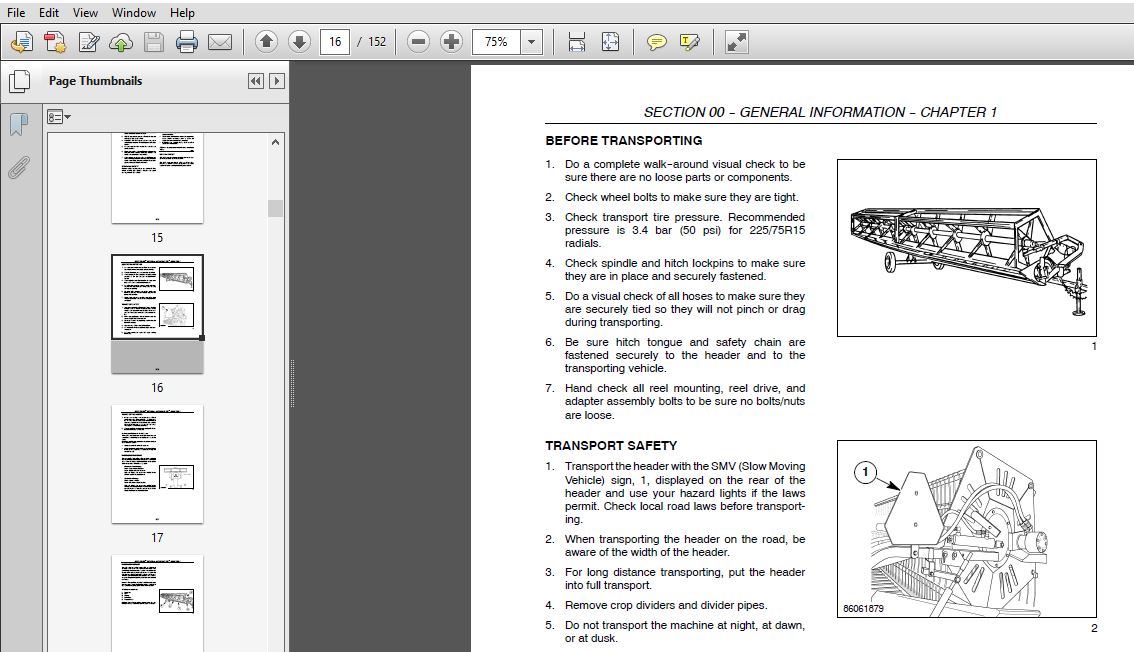This screenshot has width=1134, height=652.
Task: Click the 'Page Thumbnails' panel title
Action: 95,81
